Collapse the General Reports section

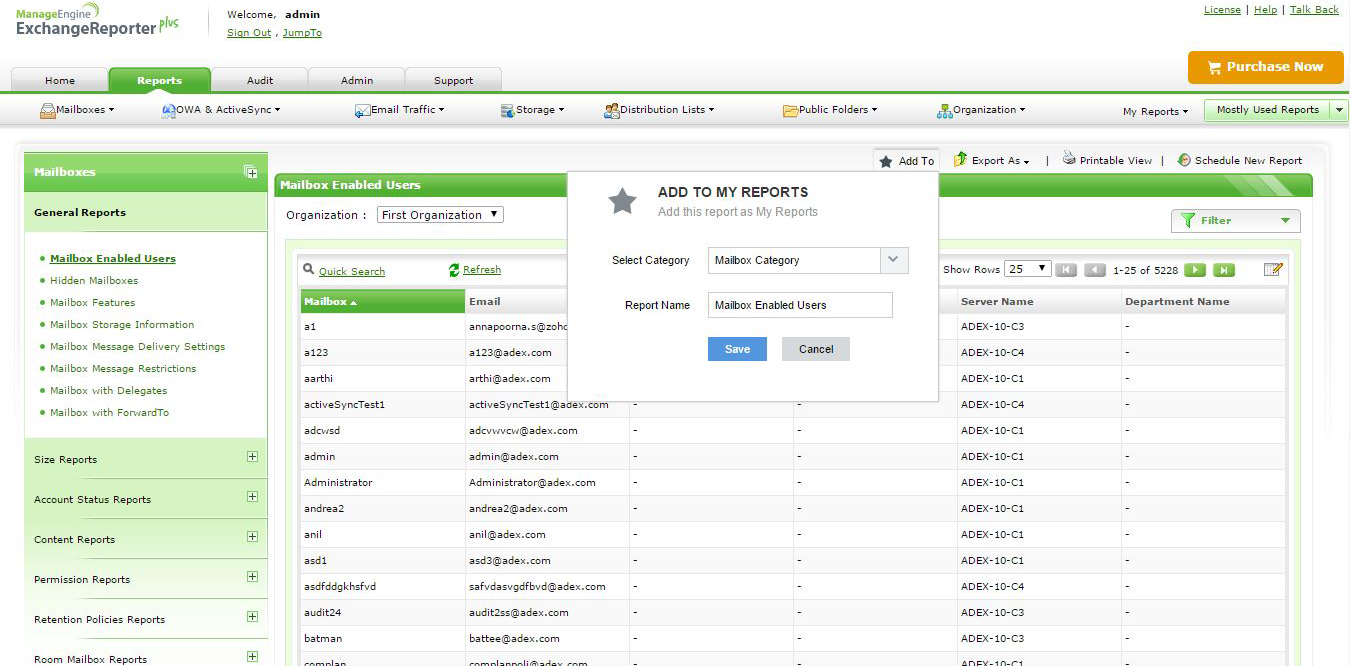(x=145, y=212)
